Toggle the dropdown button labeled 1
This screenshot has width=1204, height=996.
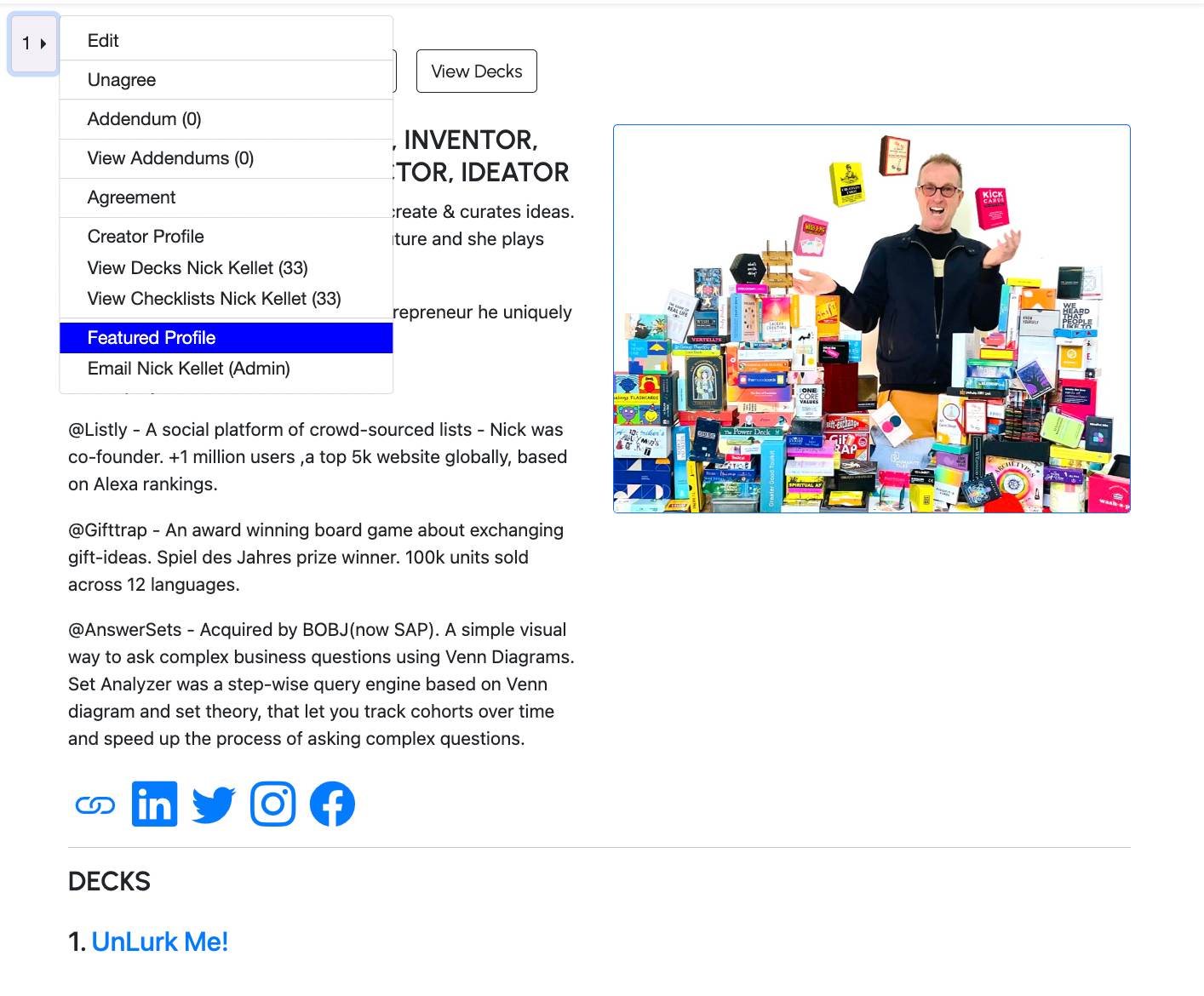tap(34, 43)
